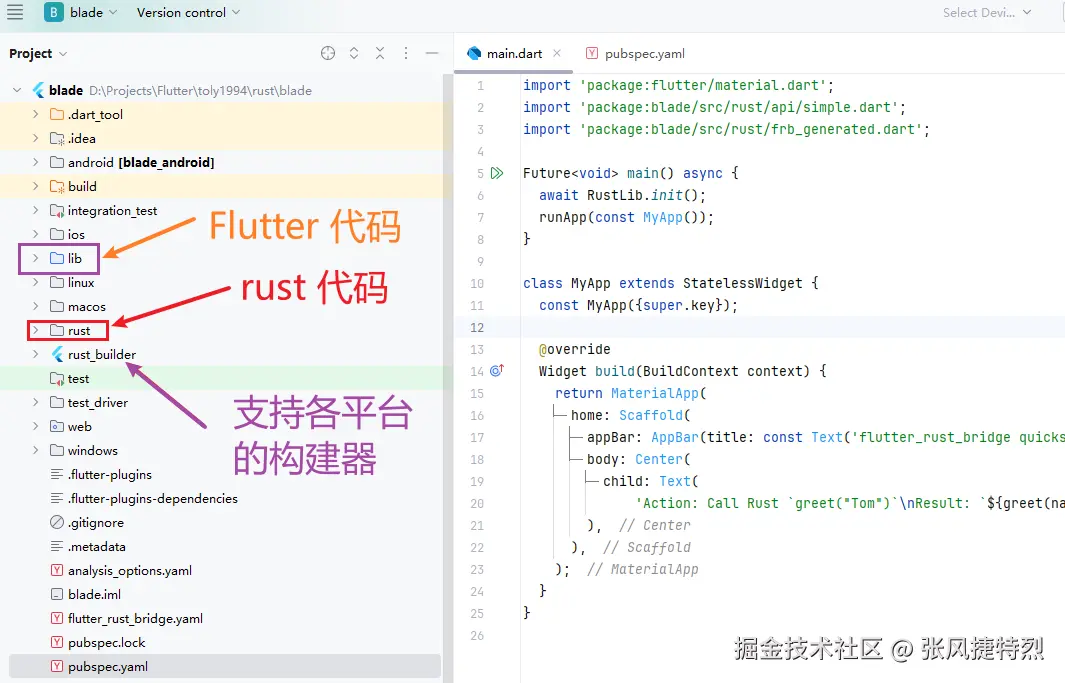Open the main hamburger menu
The width and height of the screenshot is (1065, 683).
click(x=15, y=12)
